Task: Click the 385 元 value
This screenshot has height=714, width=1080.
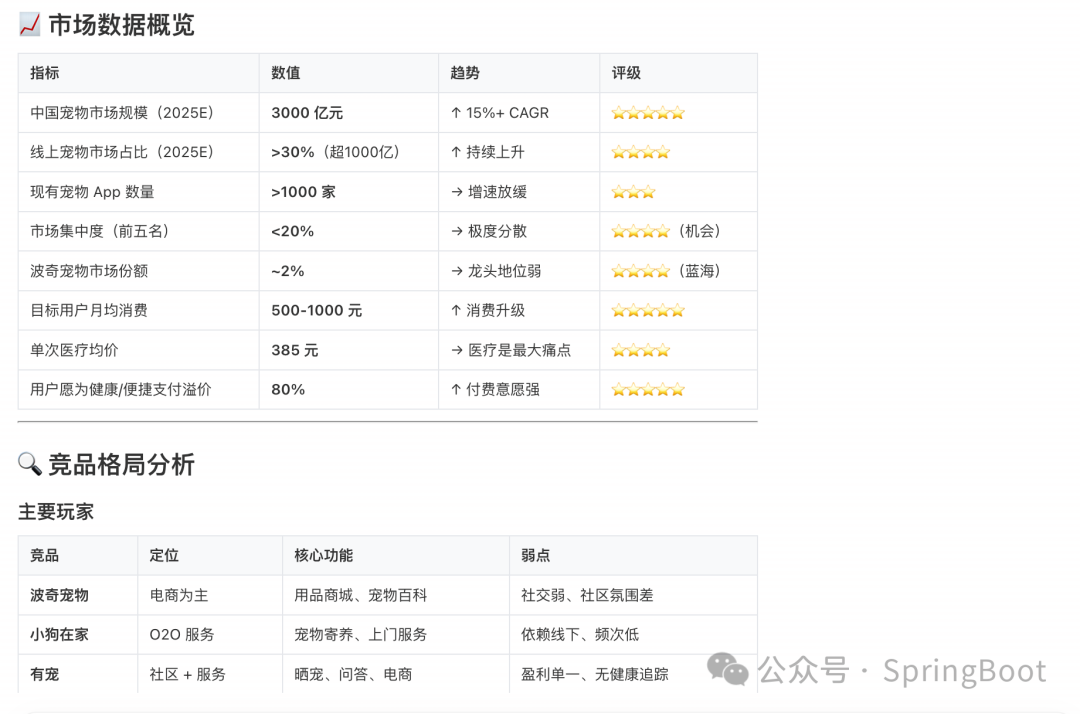Action: click(295, 350)
